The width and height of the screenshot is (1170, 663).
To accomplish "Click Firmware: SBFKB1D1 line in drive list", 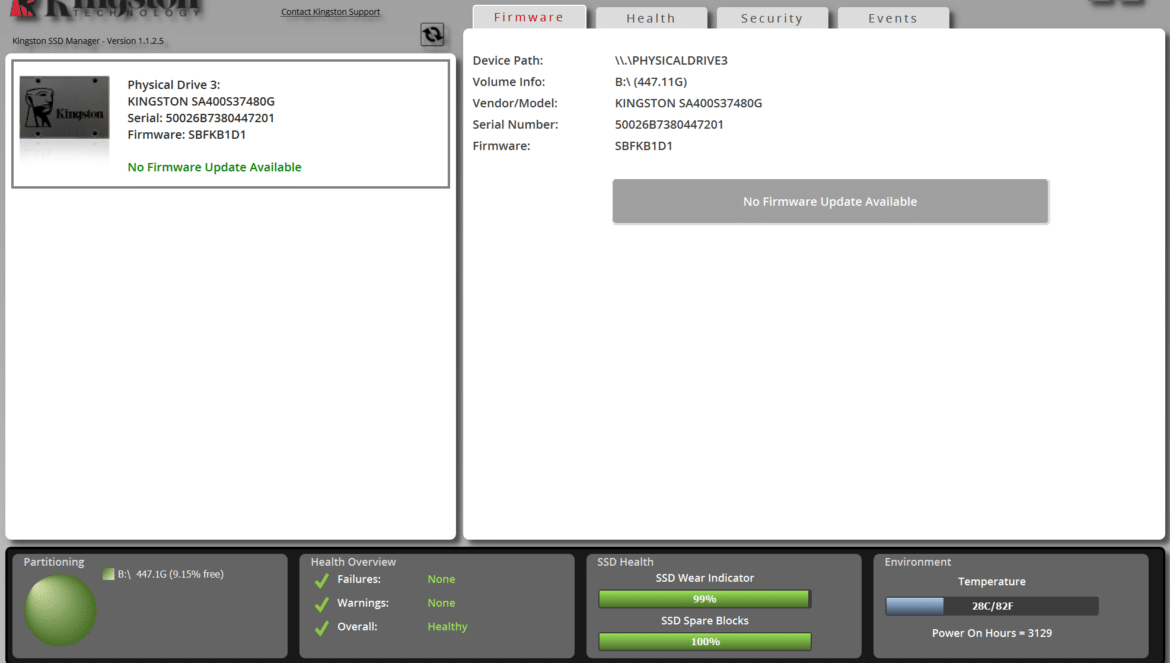I will (187, 135).
